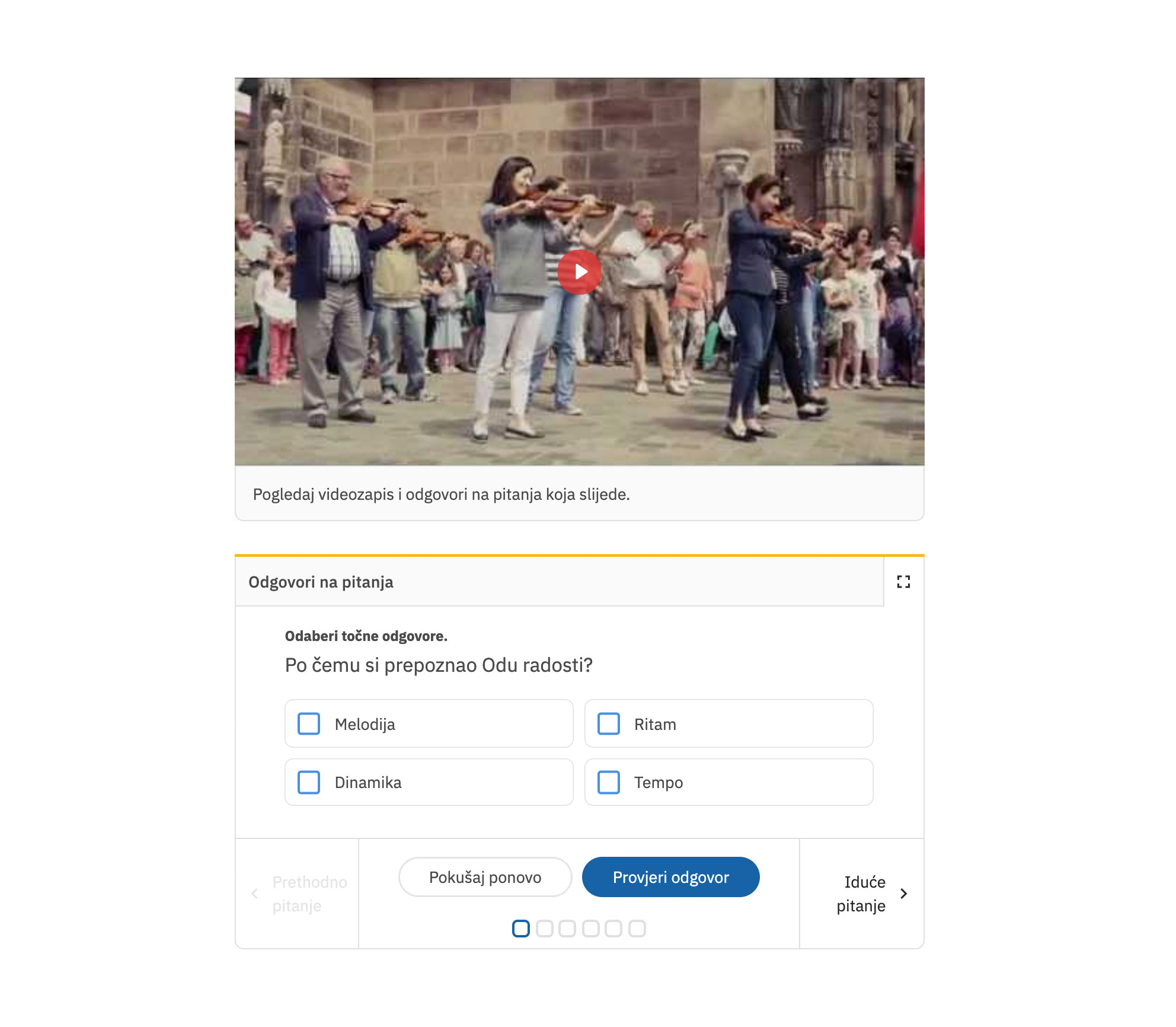Screen dimensions: 1176x1027
Task: Open the fifth question progress dot
Action: point(613,929)
